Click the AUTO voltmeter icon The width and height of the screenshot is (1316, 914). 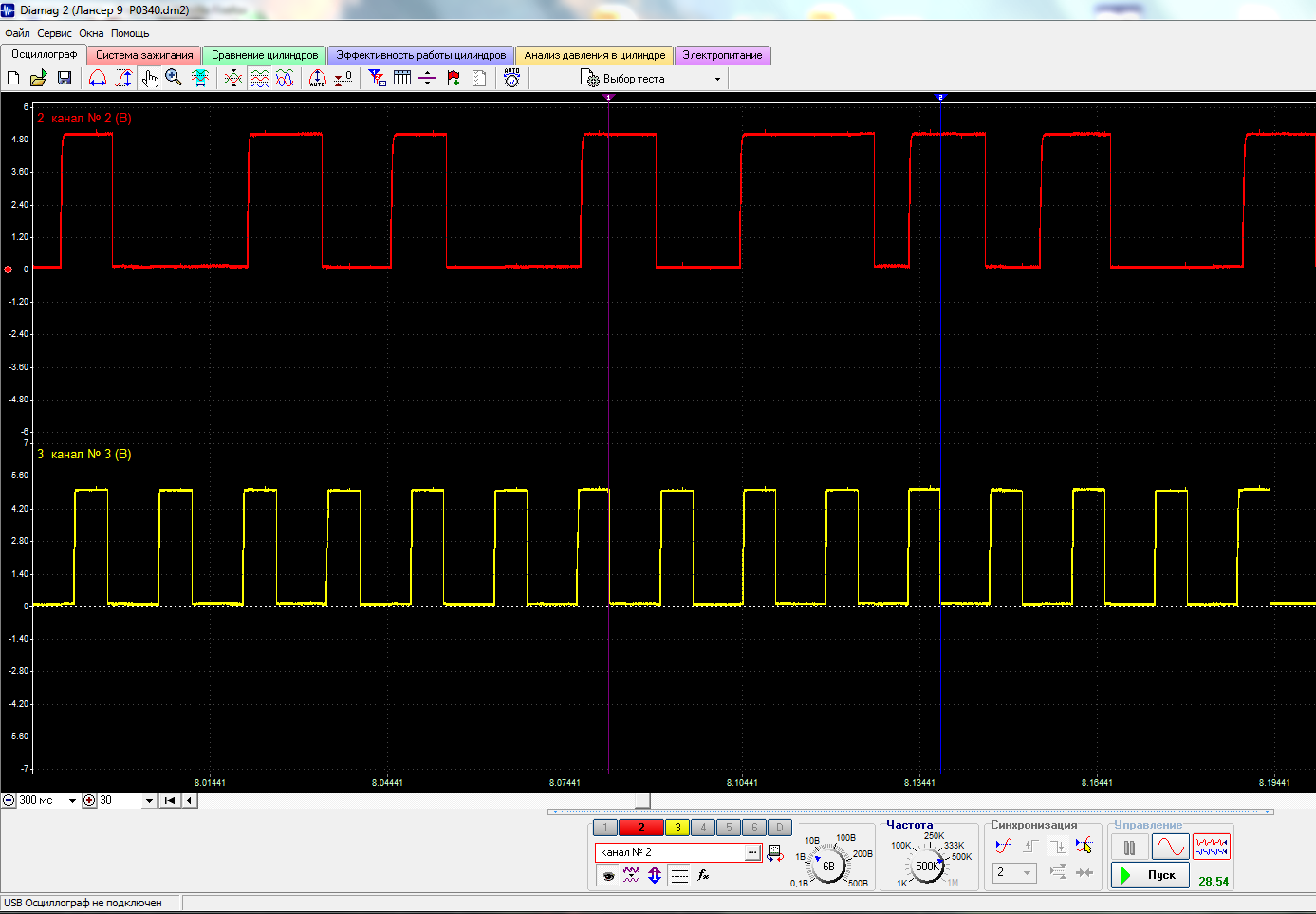pos(512,78)
